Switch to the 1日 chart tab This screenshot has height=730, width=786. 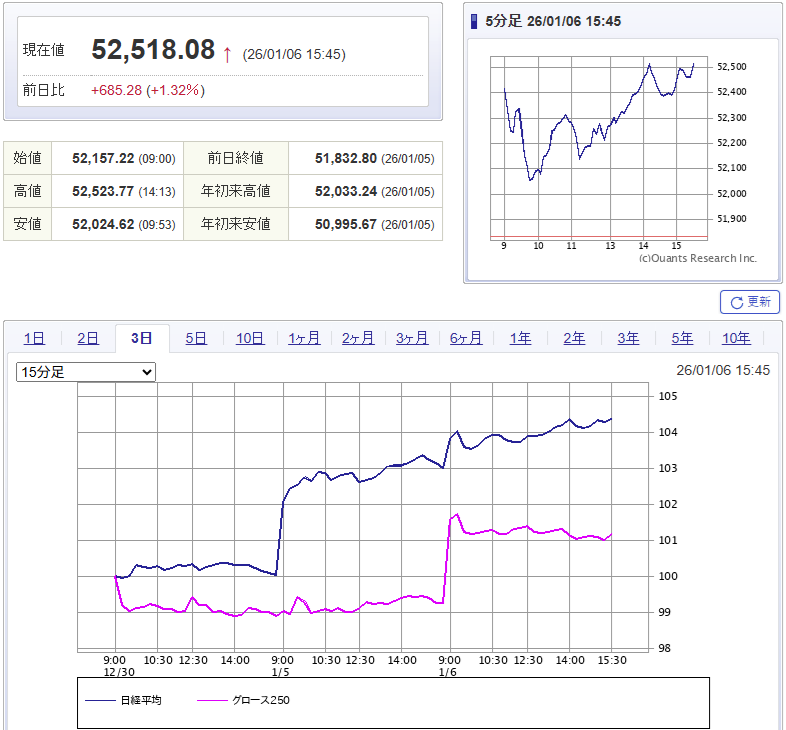(x=34, y=338)
